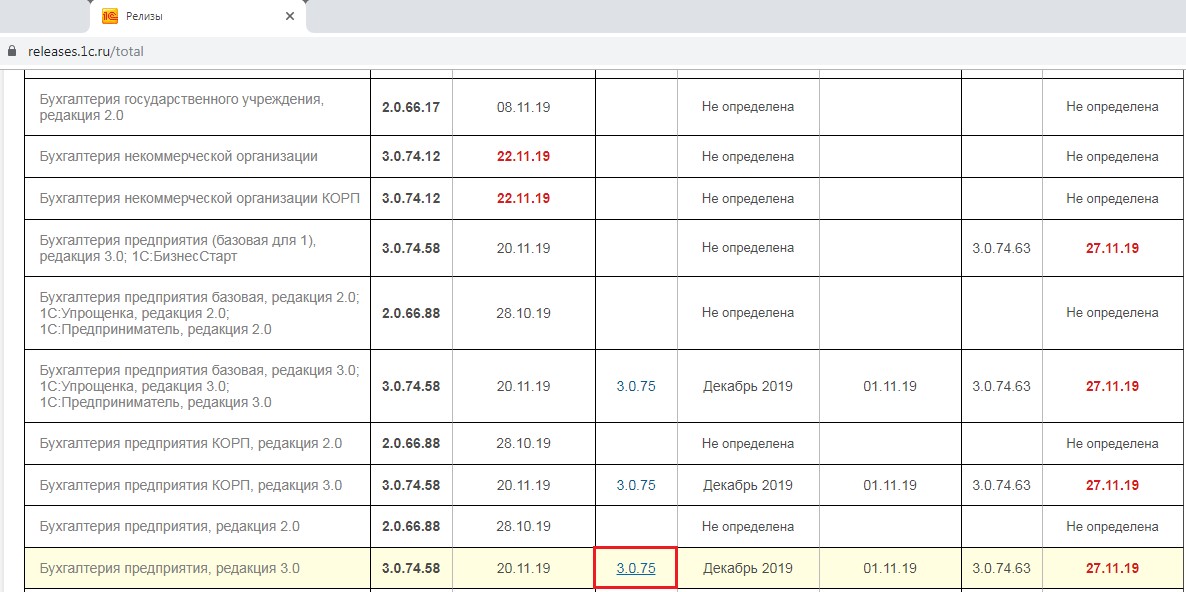Click the padlock icon in the address bar

tap(11, 52)
